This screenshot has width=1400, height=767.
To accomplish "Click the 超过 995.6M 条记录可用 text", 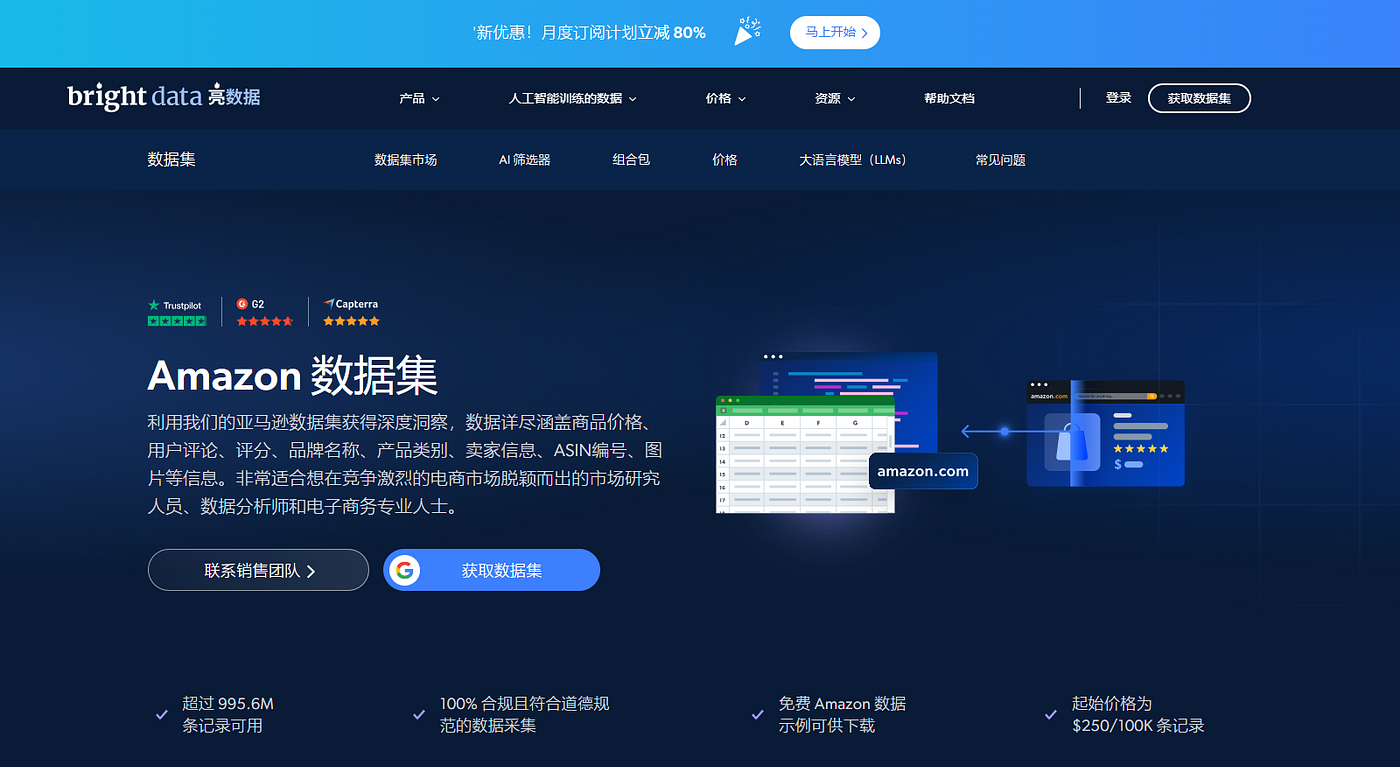I will coord(228,715).
